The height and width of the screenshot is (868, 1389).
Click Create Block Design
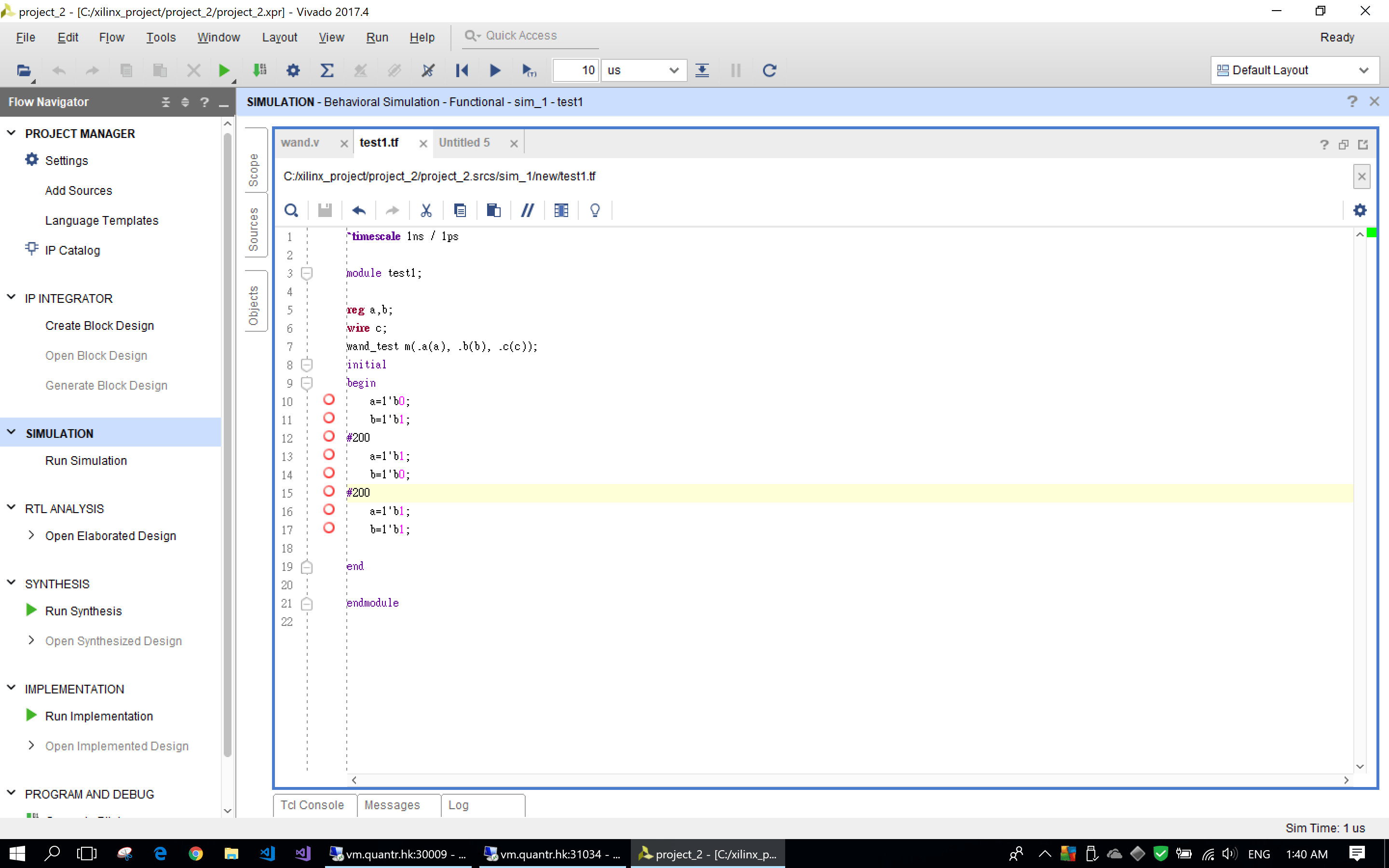point(99,325)
